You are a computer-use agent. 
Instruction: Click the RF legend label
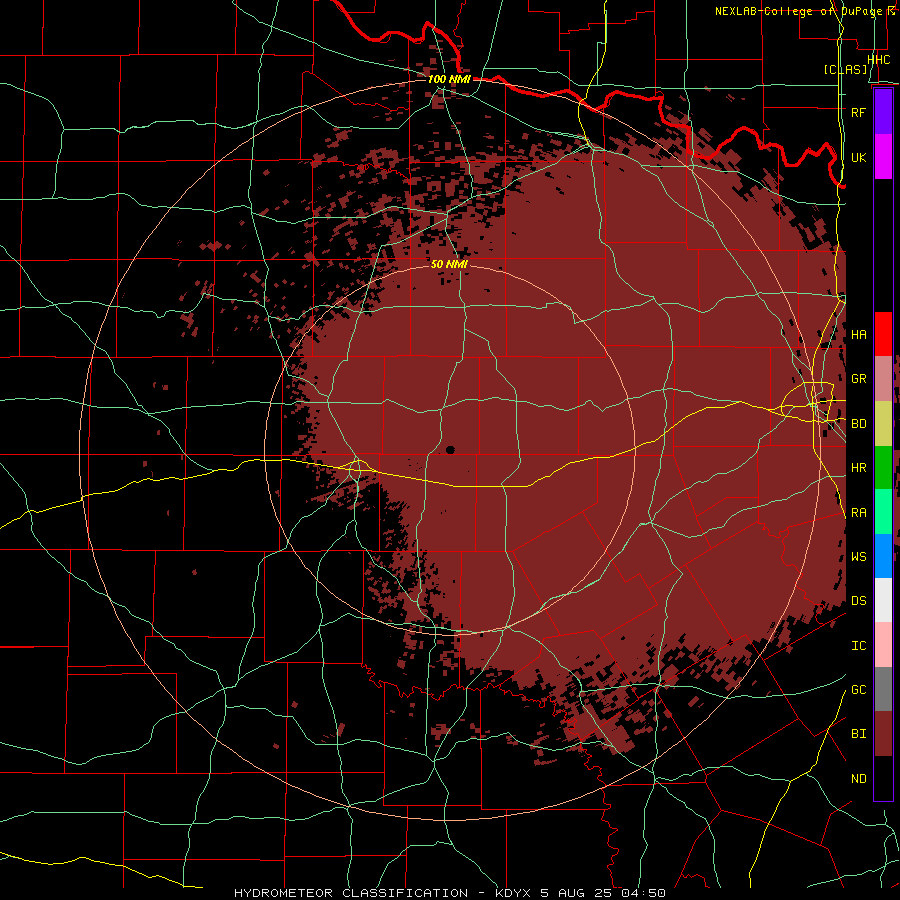[858, 112]
